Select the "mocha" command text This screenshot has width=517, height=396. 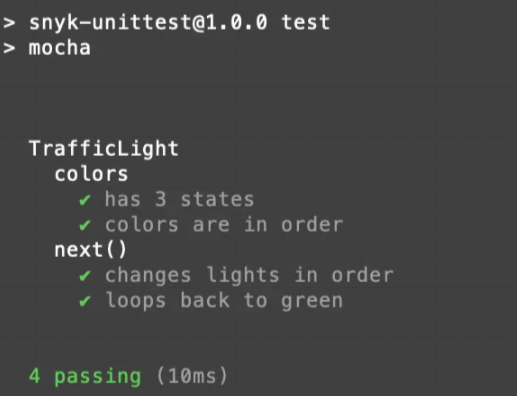coord(60,48)
